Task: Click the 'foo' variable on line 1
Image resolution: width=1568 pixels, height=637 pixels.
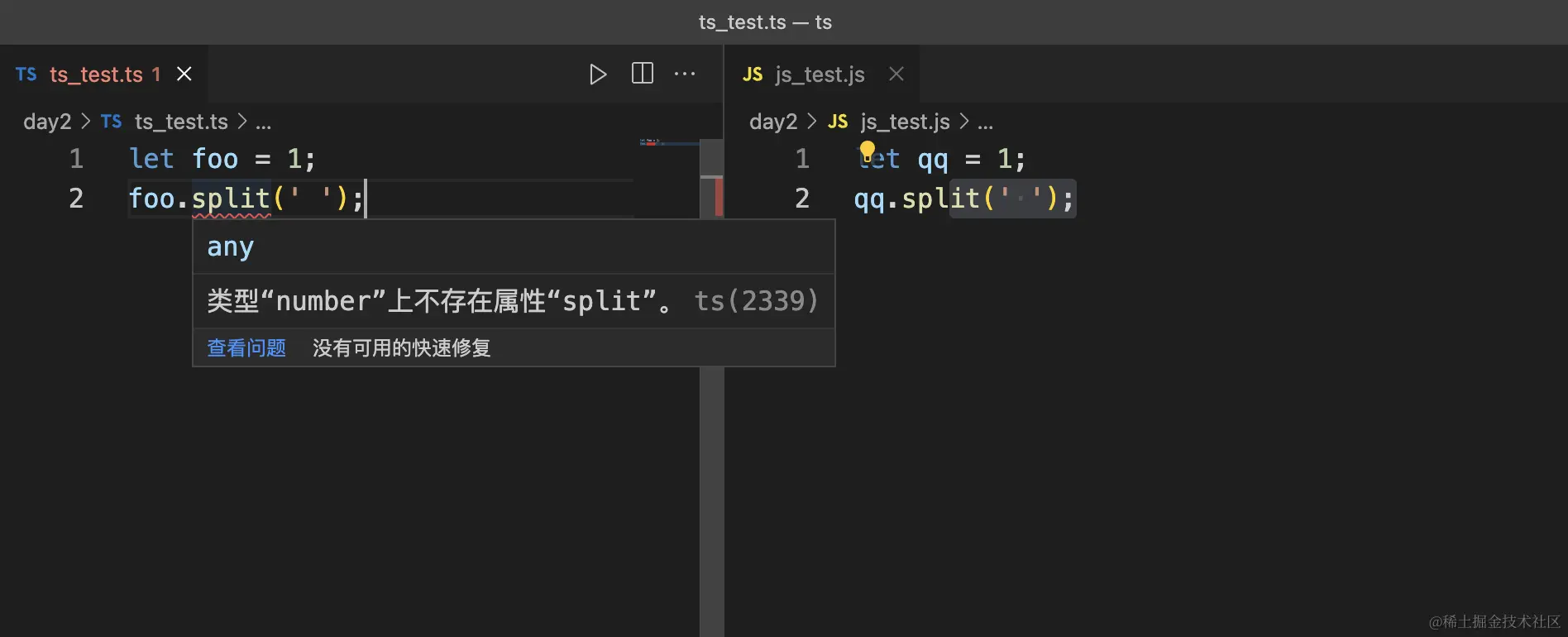Action: coord(215,158)
